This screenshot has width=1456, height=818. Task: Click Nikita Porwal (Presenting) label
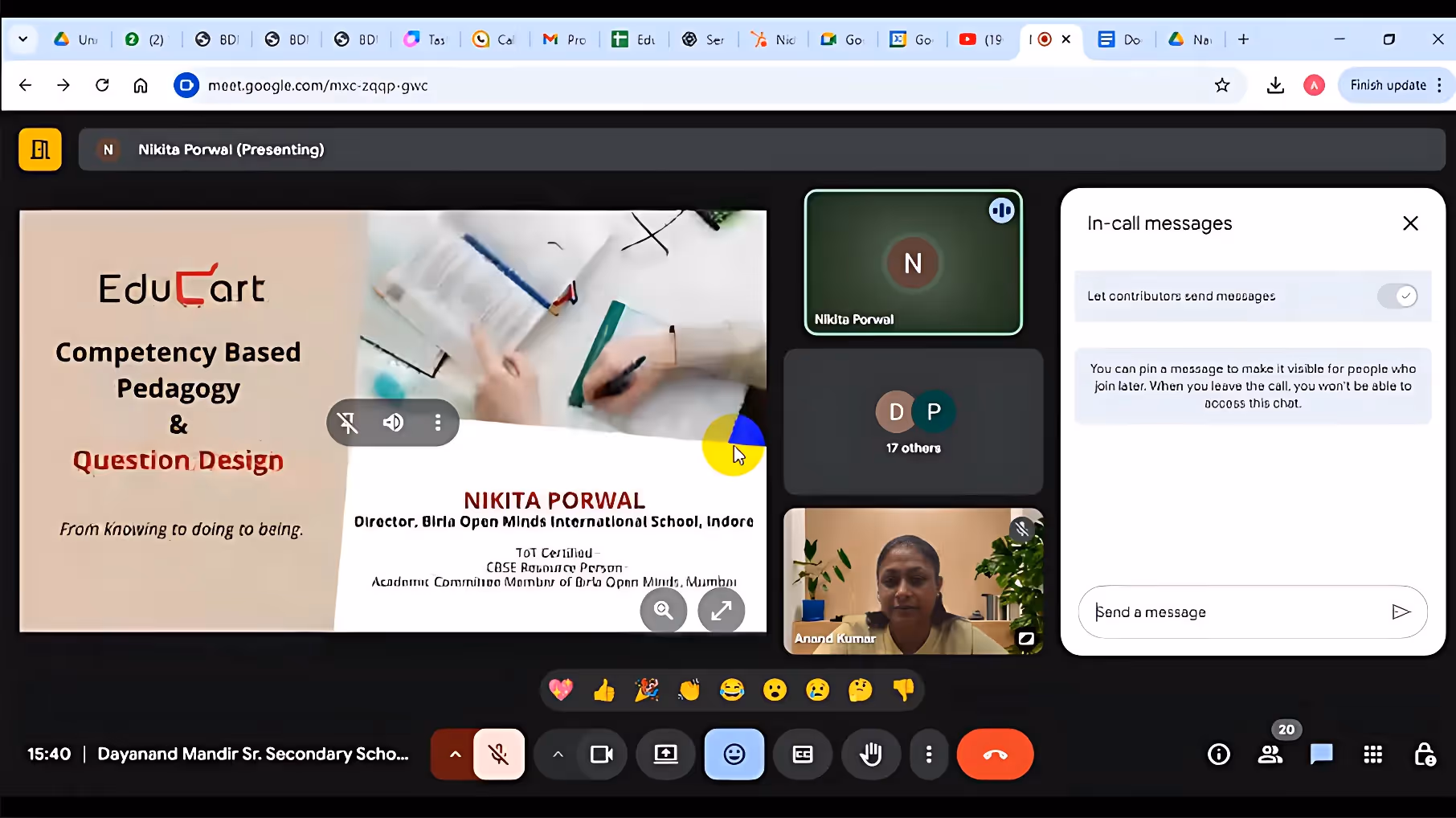pyautogui.click(x=231, y=149)
